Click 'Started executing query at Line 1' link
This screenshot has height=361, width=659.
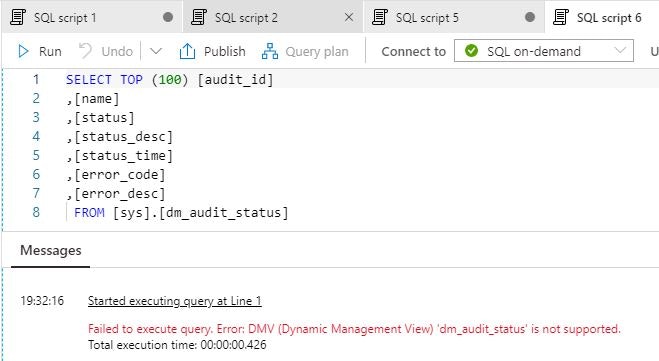174,301
